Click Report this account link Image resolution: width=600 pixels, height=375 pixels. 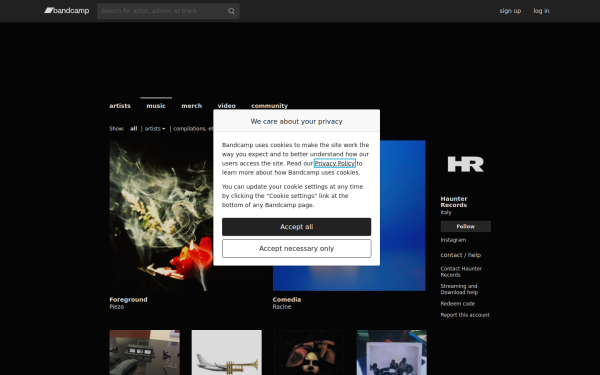pos(465,315)
